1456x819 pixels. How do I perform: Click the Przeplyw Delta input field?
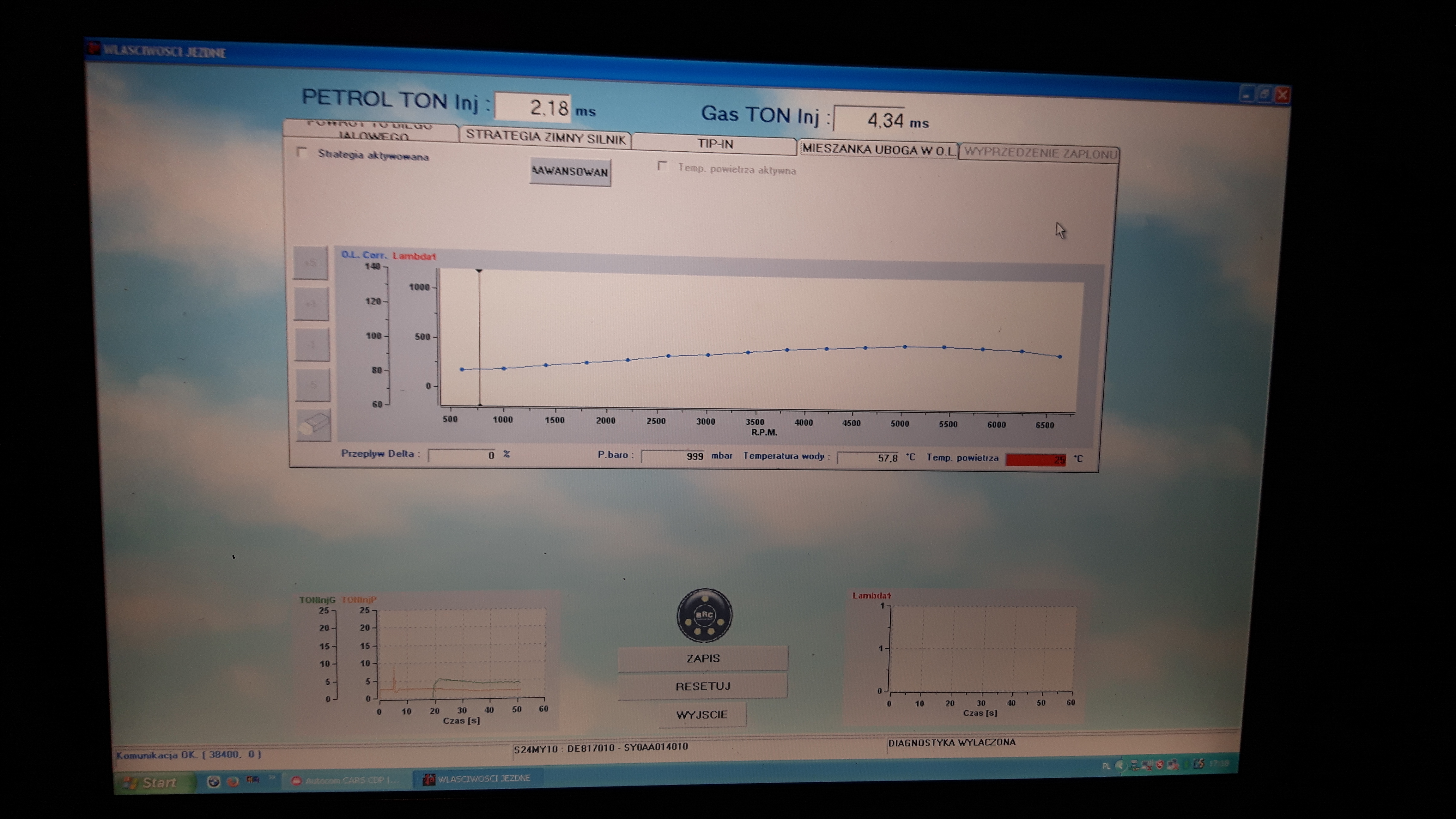coord(462,455)
